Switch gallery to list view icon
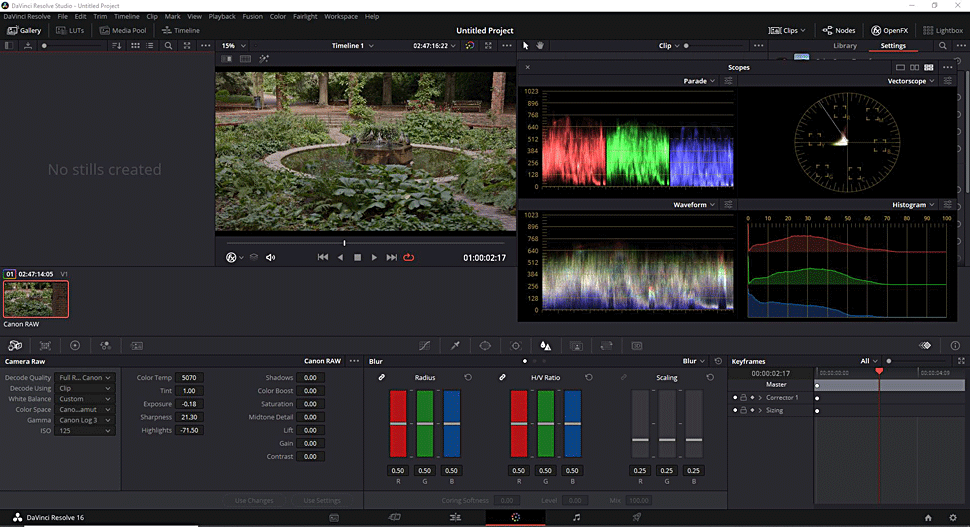 tap(150, 46)
